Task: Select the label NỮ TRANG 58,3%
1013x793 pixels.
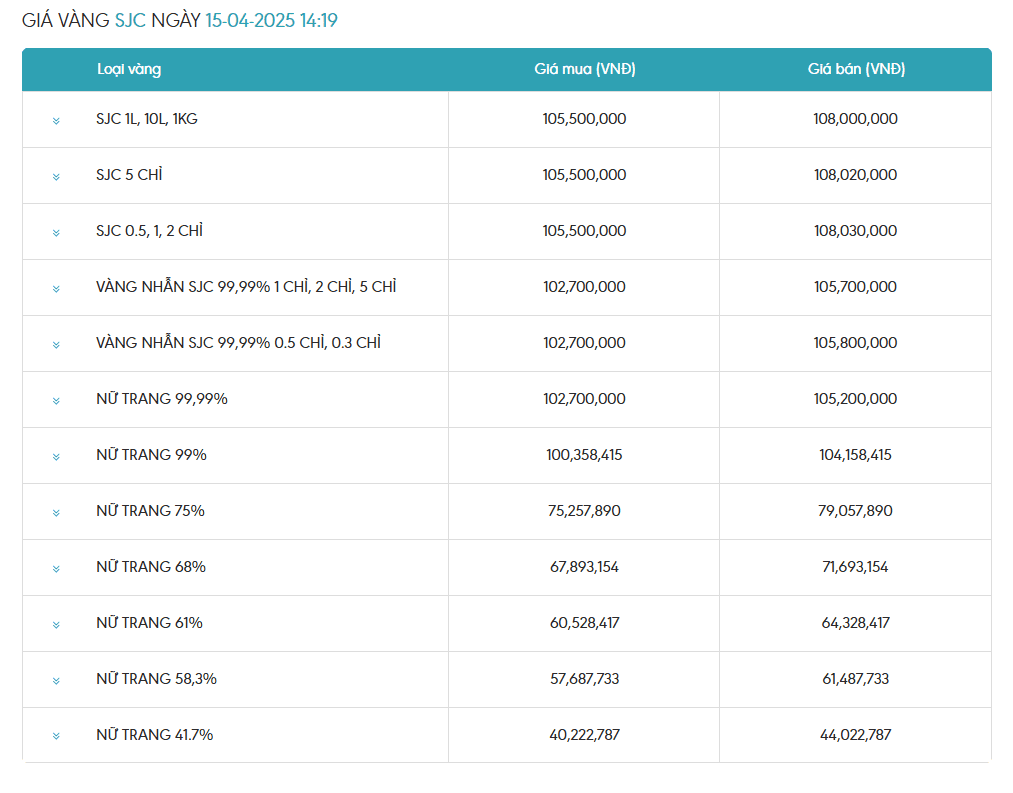Action: pos(156,679)
